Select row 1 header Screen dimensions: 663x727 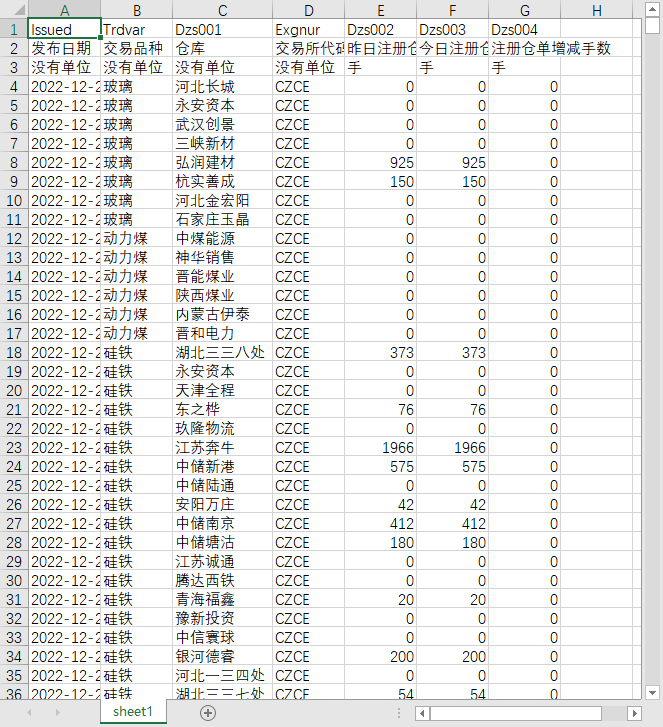[14, 29]
